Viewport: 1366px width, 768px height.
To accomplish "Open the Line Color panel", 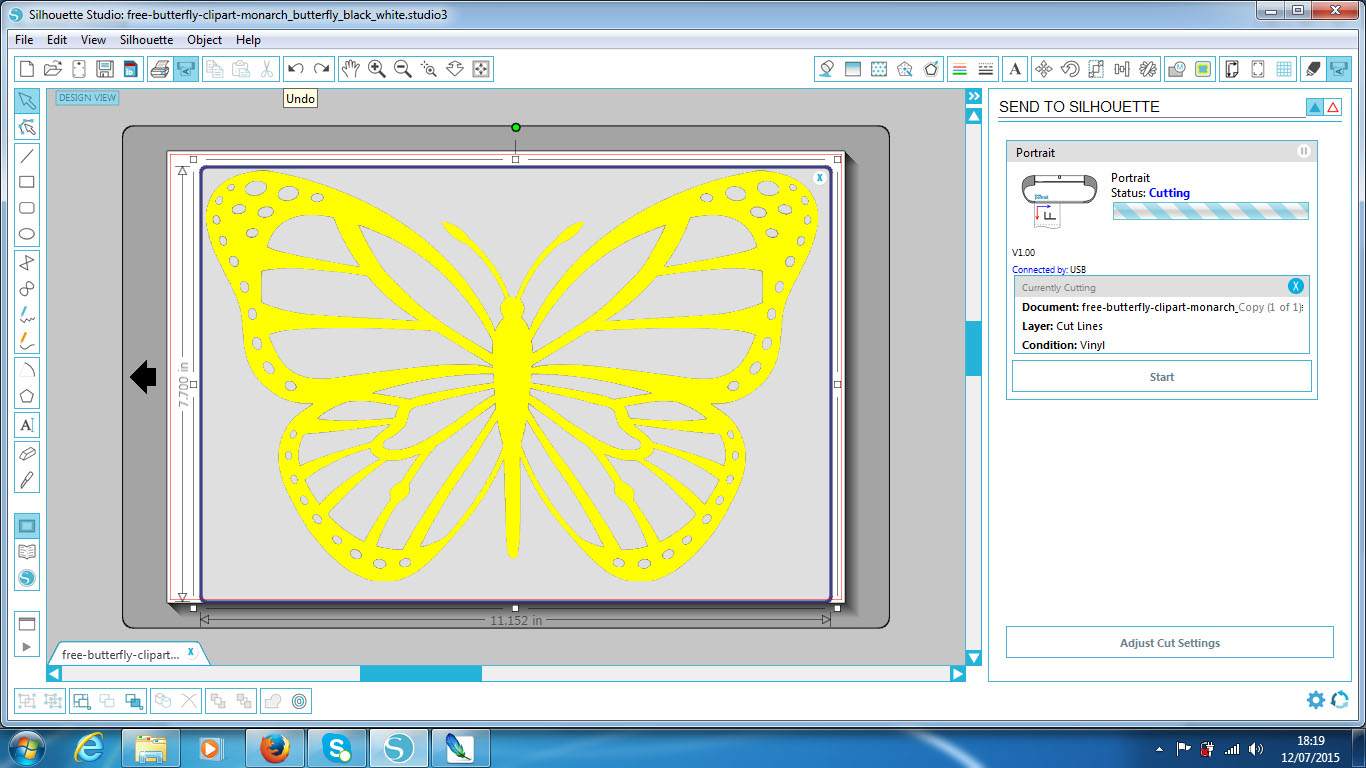I will 959,69.
